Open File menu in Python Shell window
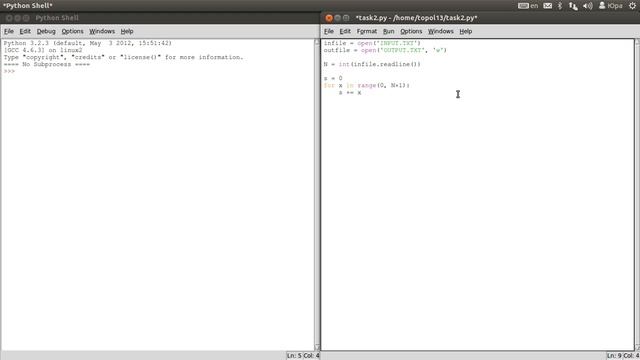The height and width of the screenshot is (360, 640). click(x=9, y=31)
